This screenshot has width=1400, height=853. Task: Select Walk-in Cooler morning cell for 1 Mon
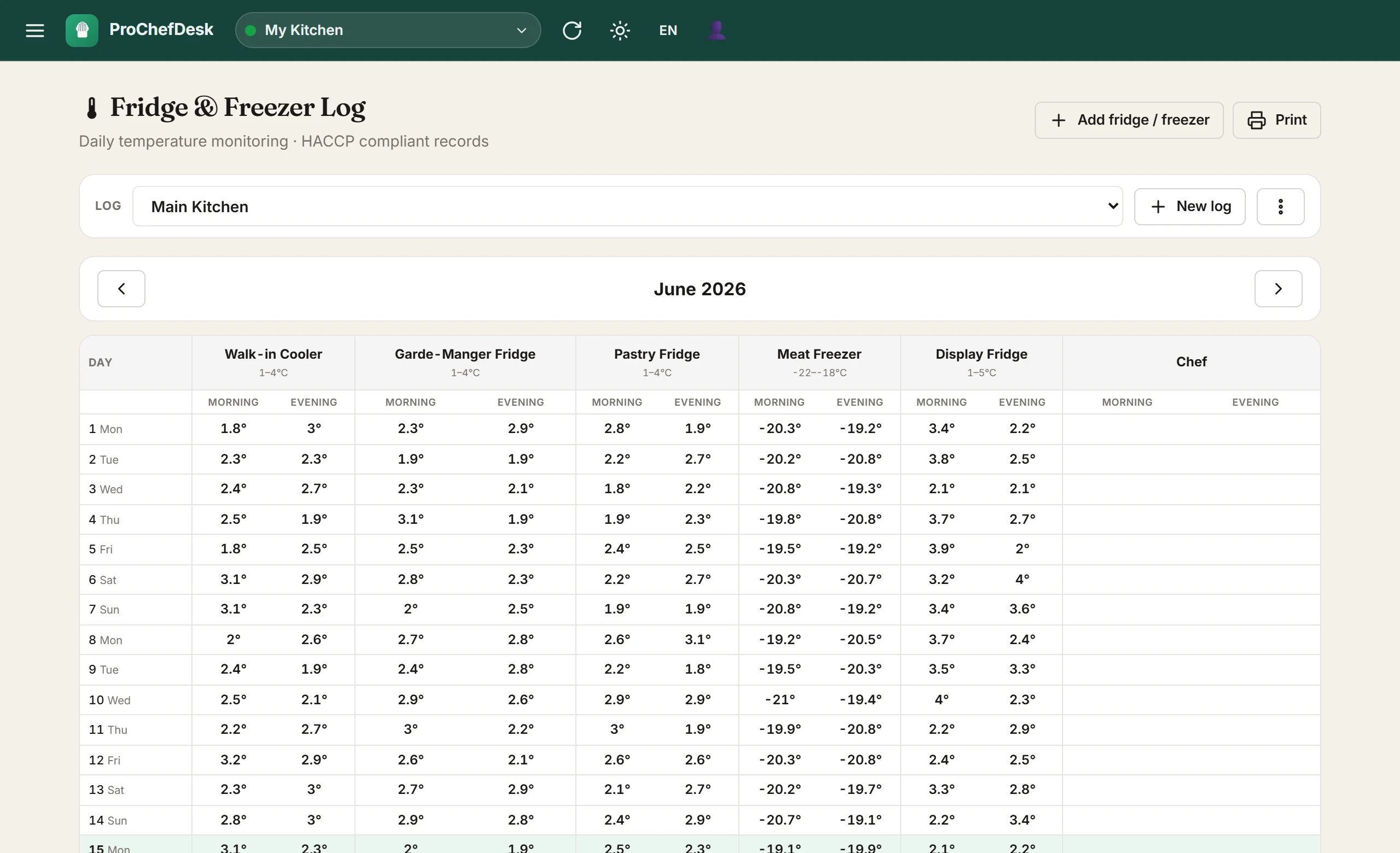234,429
